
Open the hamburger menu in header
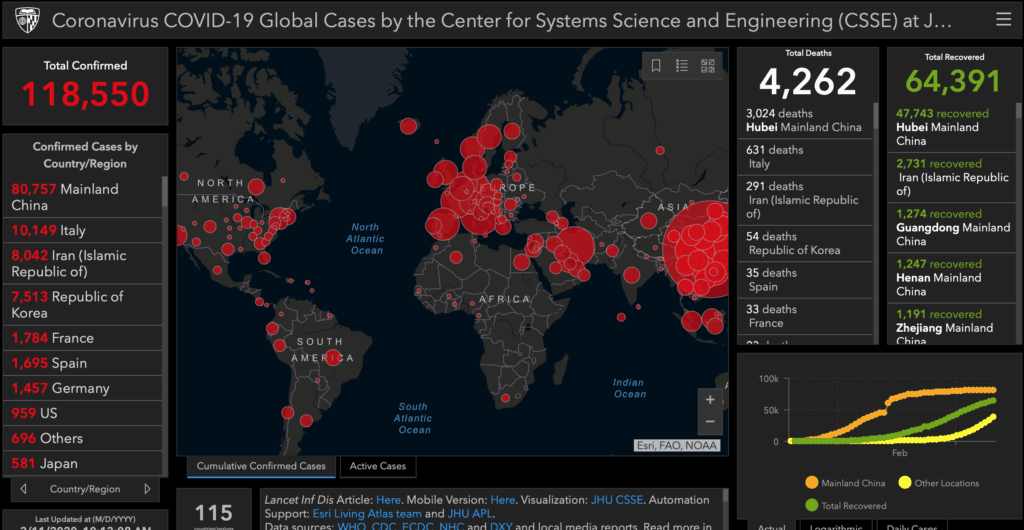tap(1003, 20)
